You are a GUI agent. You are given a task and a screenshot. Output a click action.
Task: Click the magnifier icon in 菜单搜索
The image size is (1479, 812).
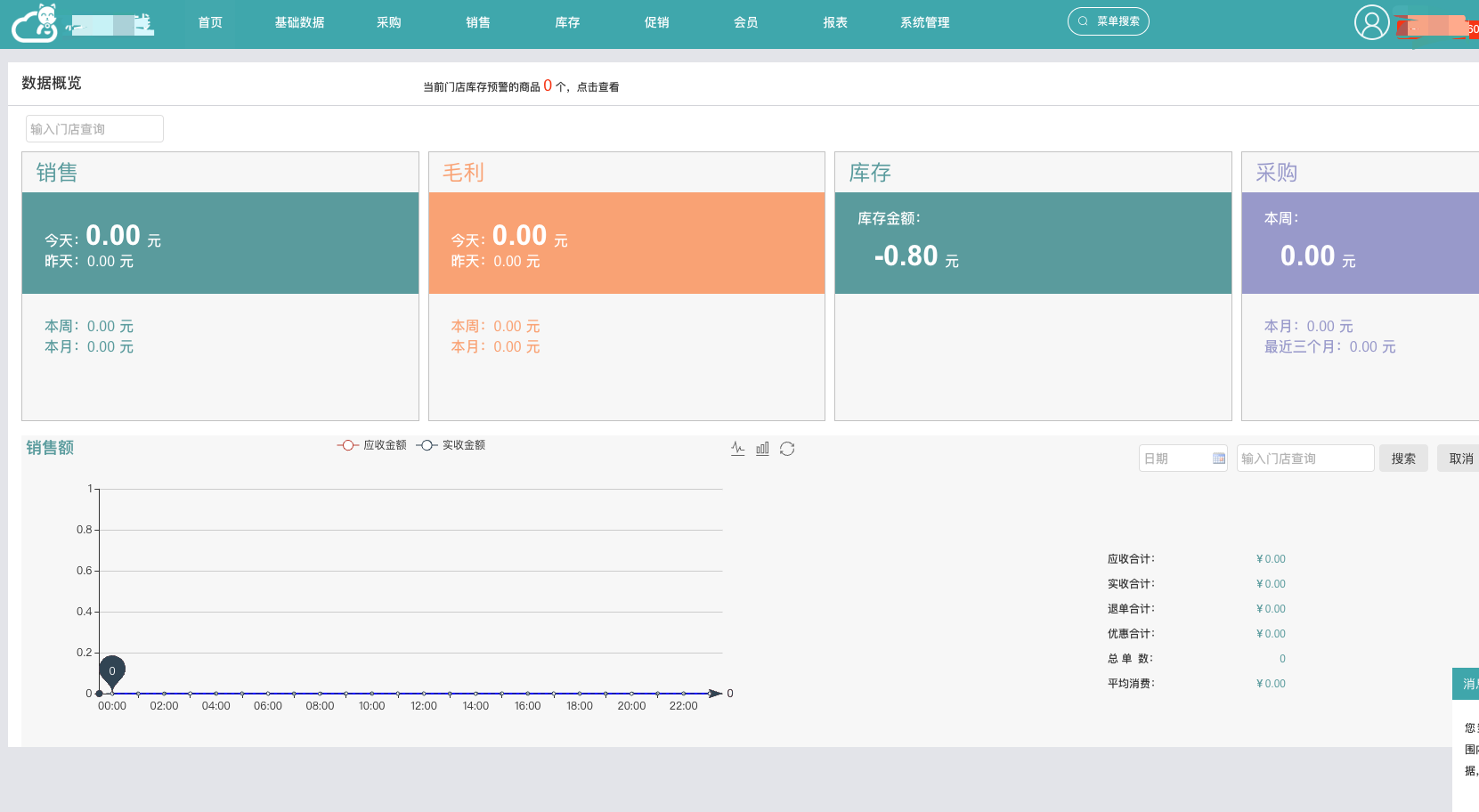coord(1083,21)
